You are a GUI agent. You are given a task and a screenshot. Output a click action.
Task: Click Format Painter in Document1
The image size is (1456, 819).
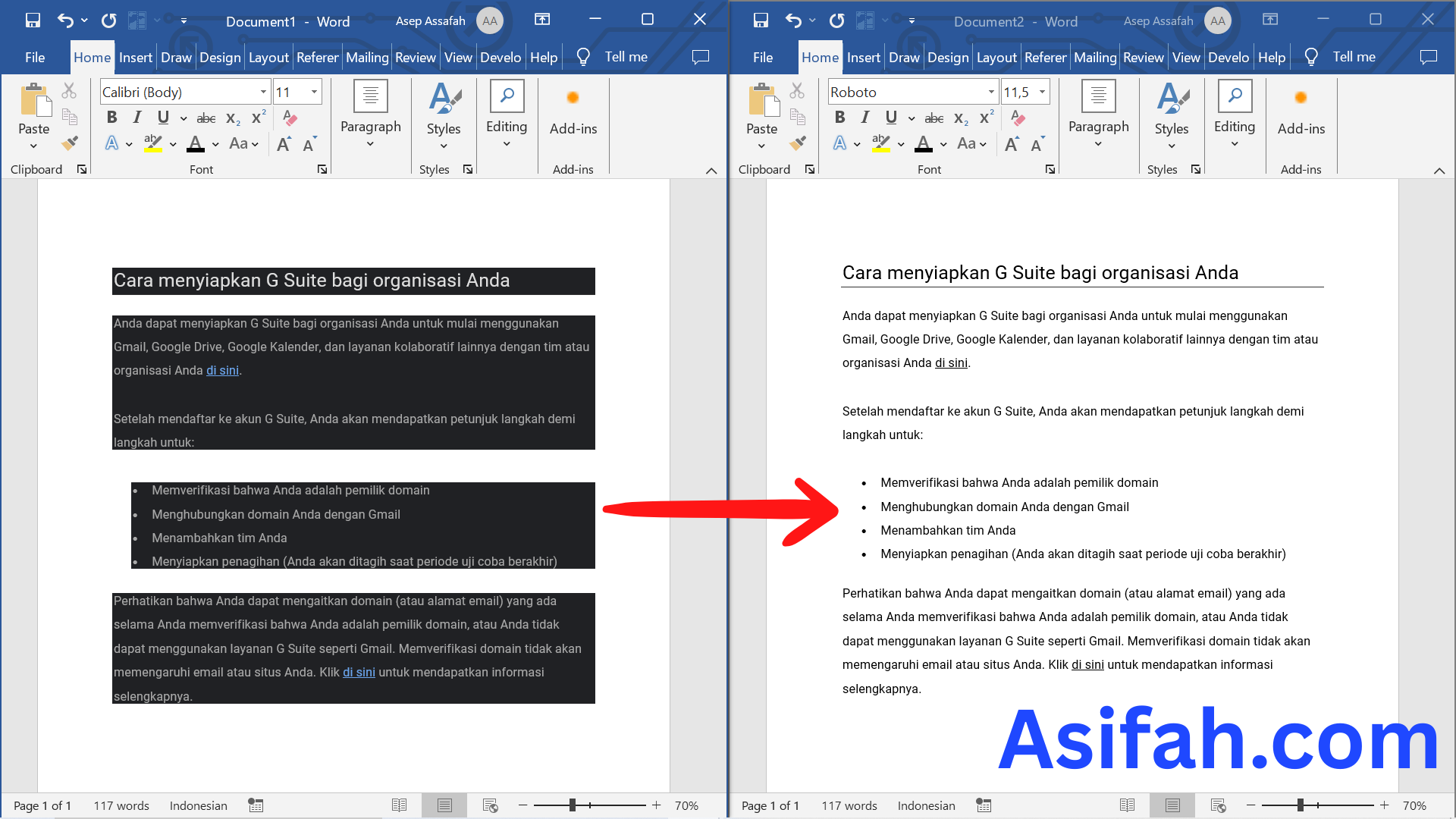pos(70,143)
